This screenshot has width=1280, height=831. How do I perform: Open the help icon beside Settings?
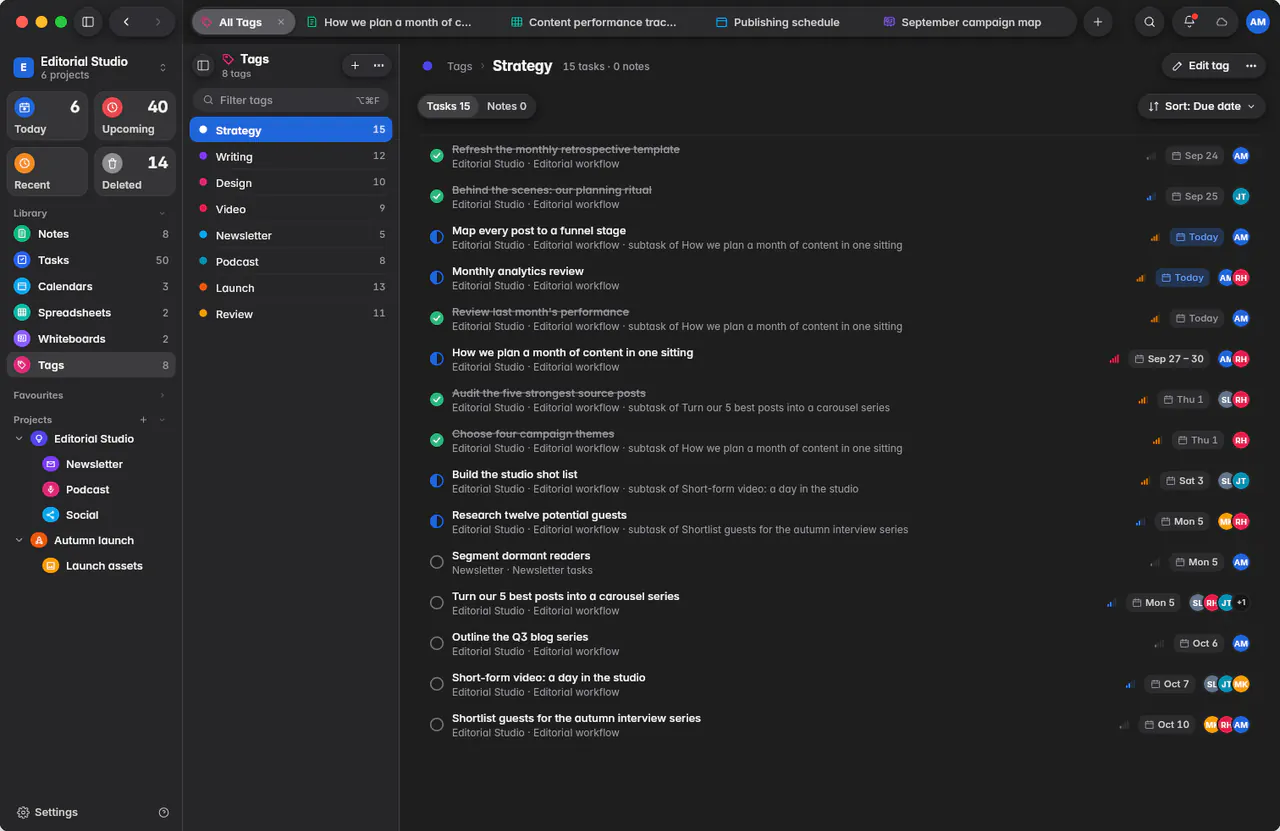pos(164,812)
